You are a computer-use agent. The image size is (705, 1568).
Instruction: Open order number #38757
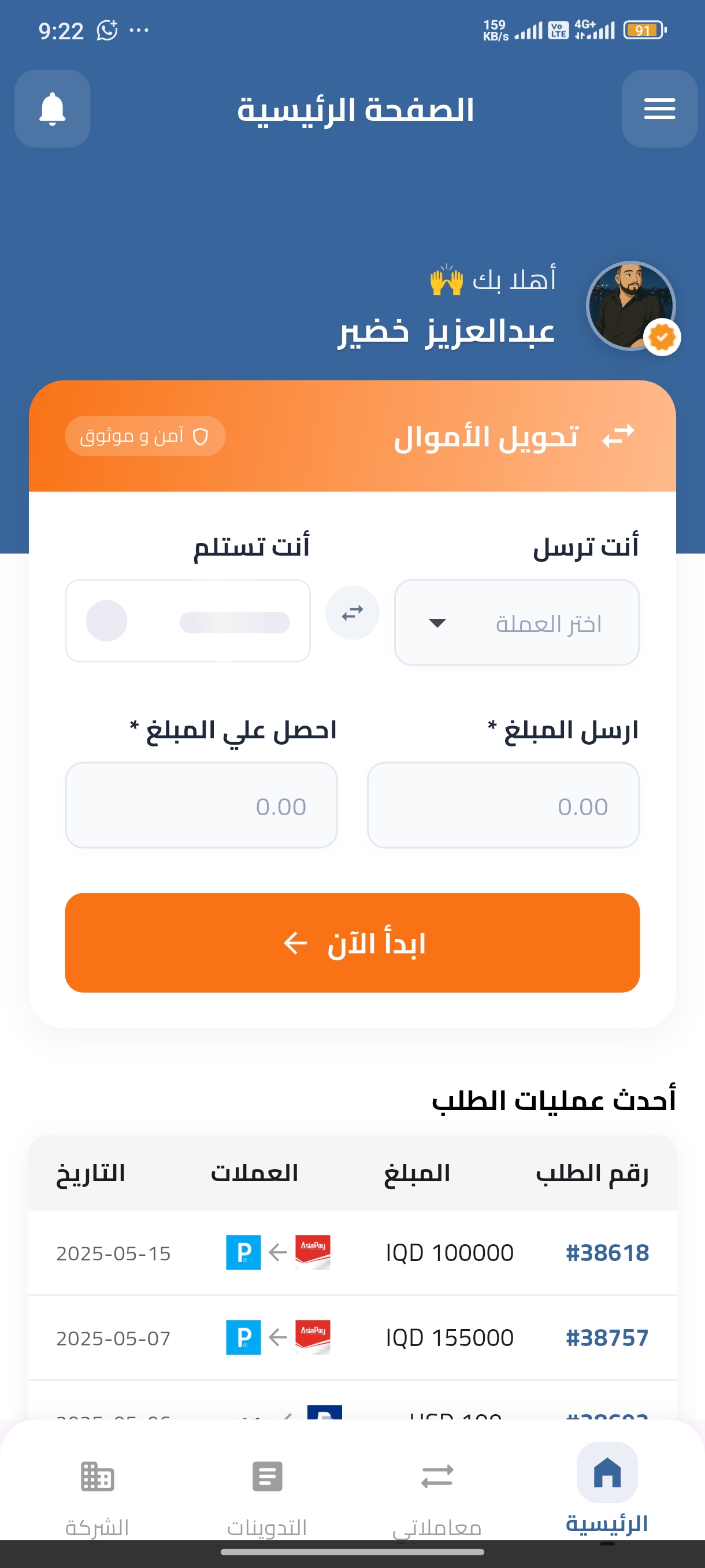pyautogui.click(x=606, y=1337)
